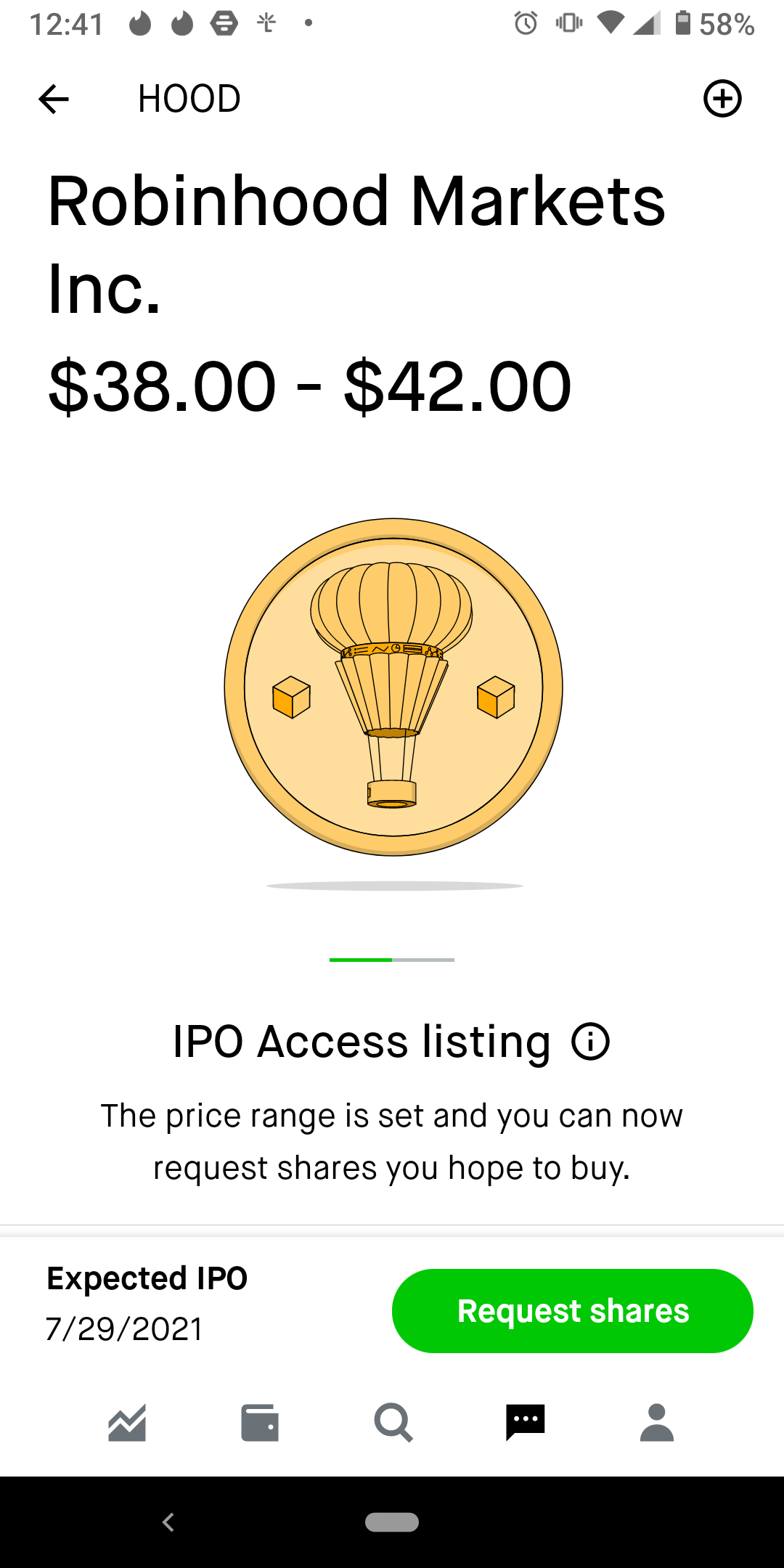Open IPO Access listing info icon
This screenshot has height=1568, width=784.
click(590, 1042)
